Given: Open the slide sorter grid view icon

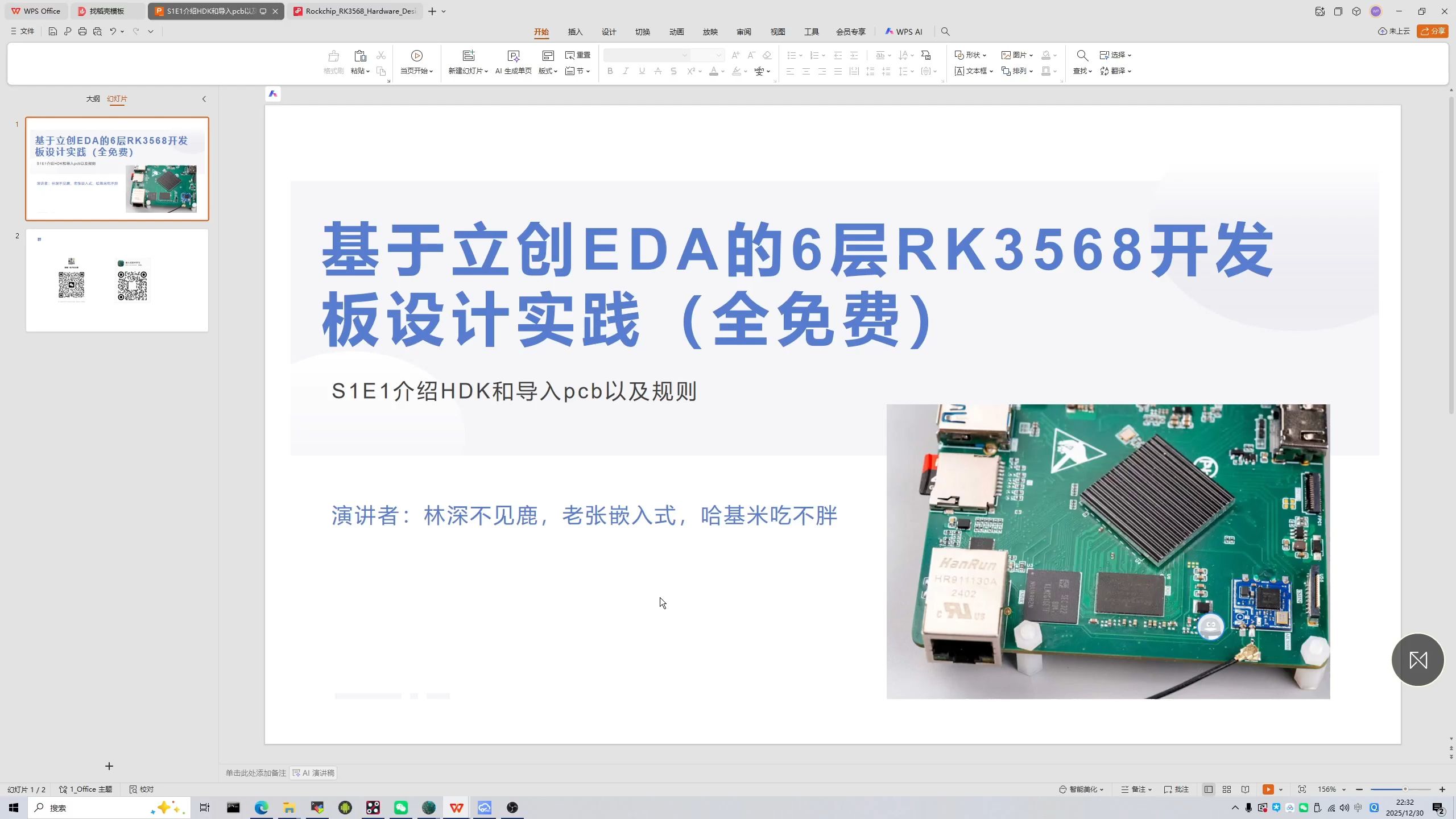Looking at the screenshot, I should tap(1227, 789).
